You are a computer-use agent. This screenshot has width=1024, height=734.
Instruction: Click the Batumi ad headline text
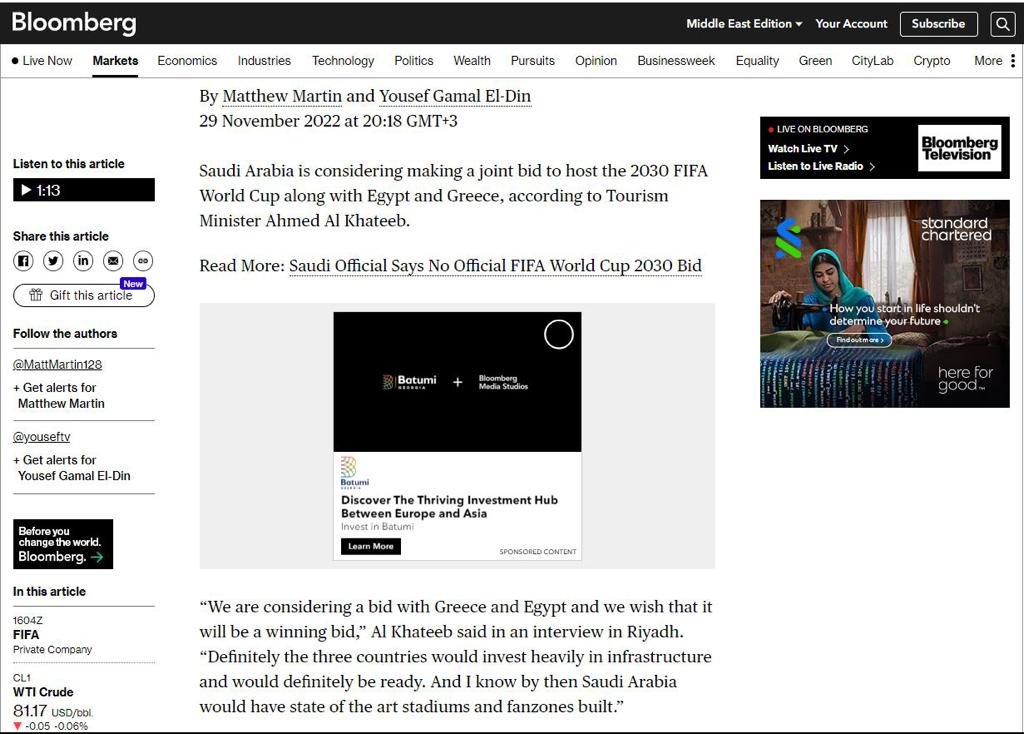[x=449, y=507]
